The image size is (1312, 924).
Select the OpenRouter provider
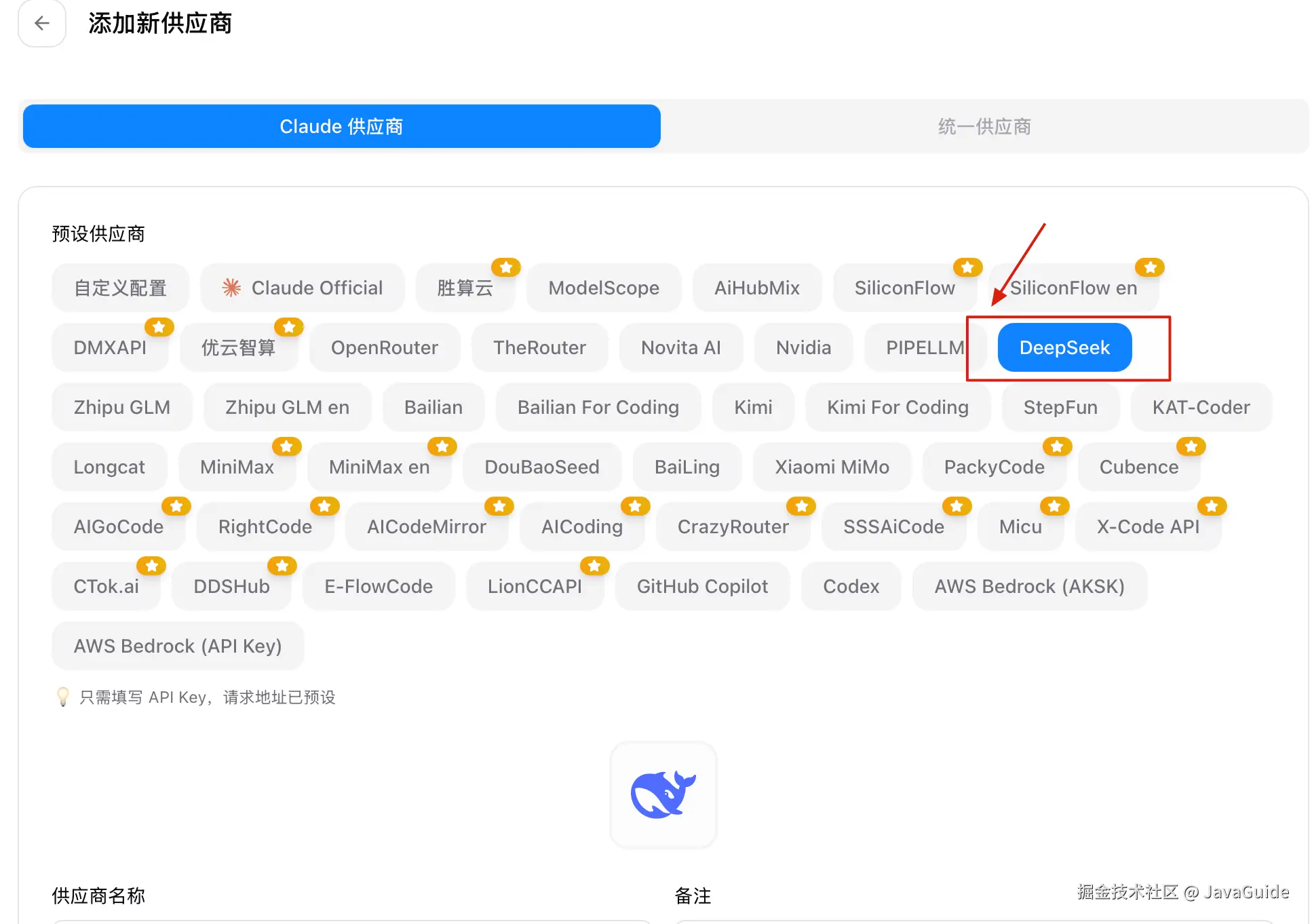click(384, 347)
